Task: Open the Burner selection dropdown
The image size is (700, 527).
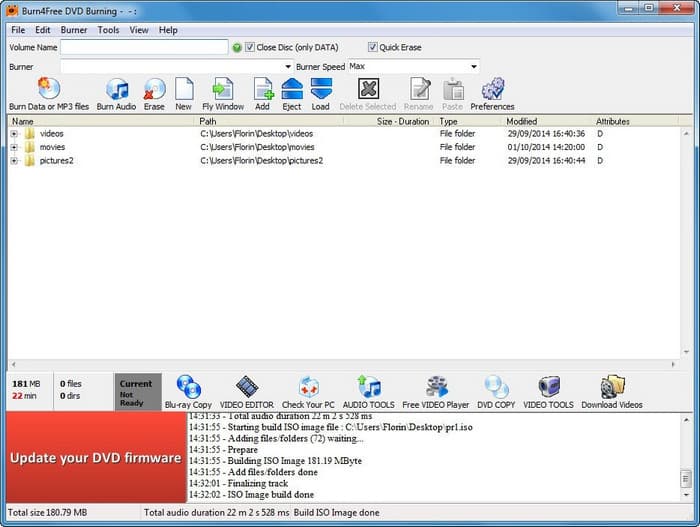Action: click(261, 67)
